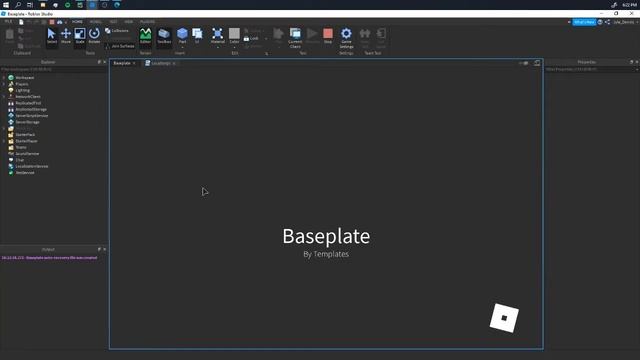This screenshot has height=360, width=640.
Task: Open dropdown arrow under Part
Action: 182,47
